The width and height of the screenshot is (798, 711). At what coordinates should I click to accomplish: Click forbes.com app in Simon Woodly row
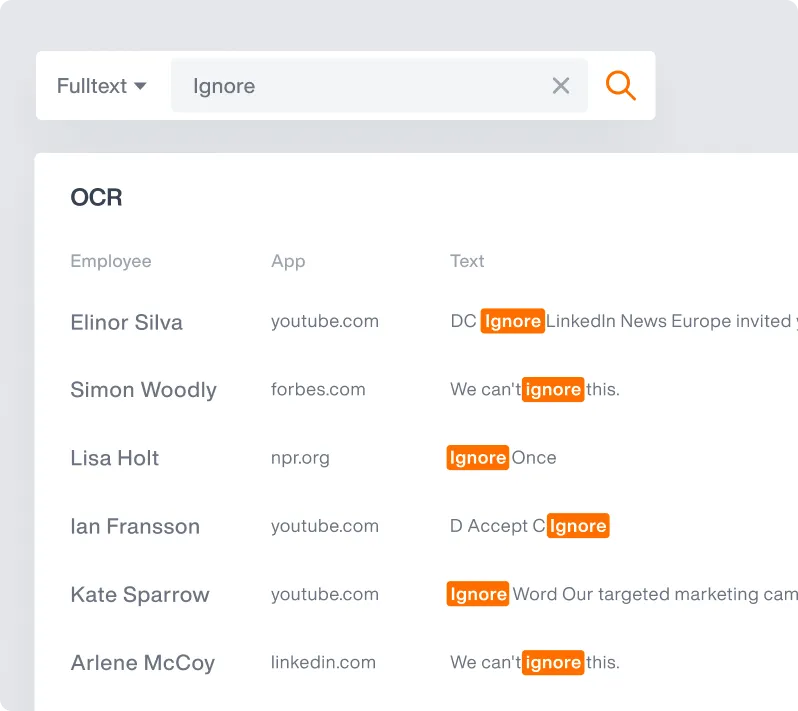click(x=318, y=389)
